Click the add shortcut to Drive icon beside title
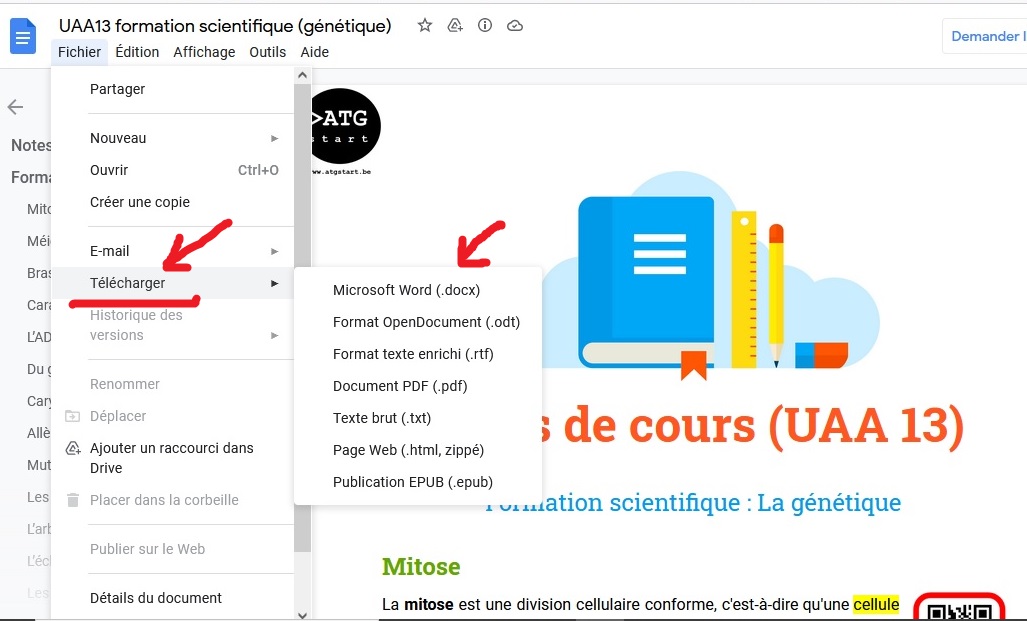This screenshot has width=1027, height=621. pyautogui.click(x=455, y=25)
